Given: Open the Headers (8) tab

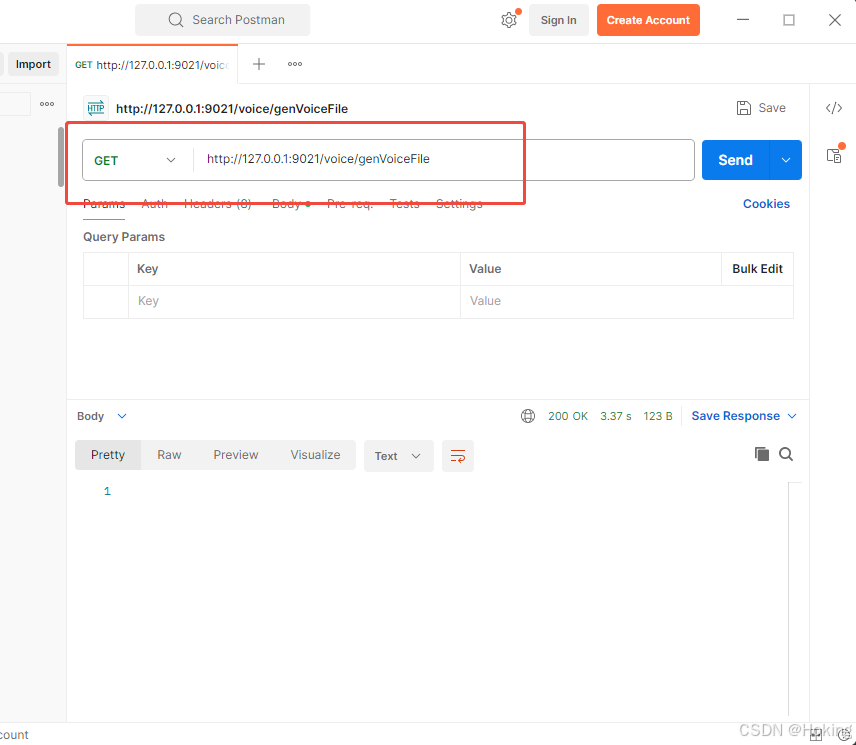Looking at the screenshot, I should pyautogui.click(x=217, y=204).
